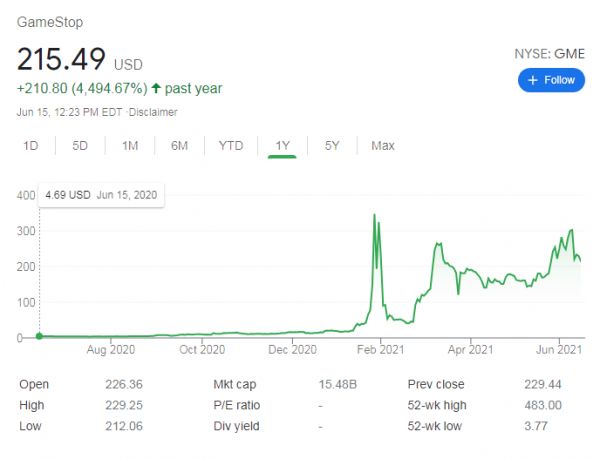Switch to the 1D time range tab
The height and width of the screenshot is (459, 600).
click(31, 146)
